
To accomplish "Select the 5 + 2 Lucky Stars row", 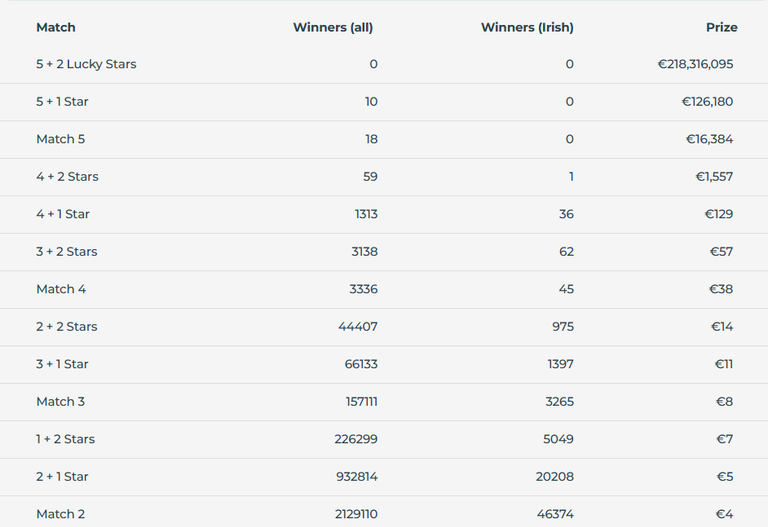I will (384, 65).
